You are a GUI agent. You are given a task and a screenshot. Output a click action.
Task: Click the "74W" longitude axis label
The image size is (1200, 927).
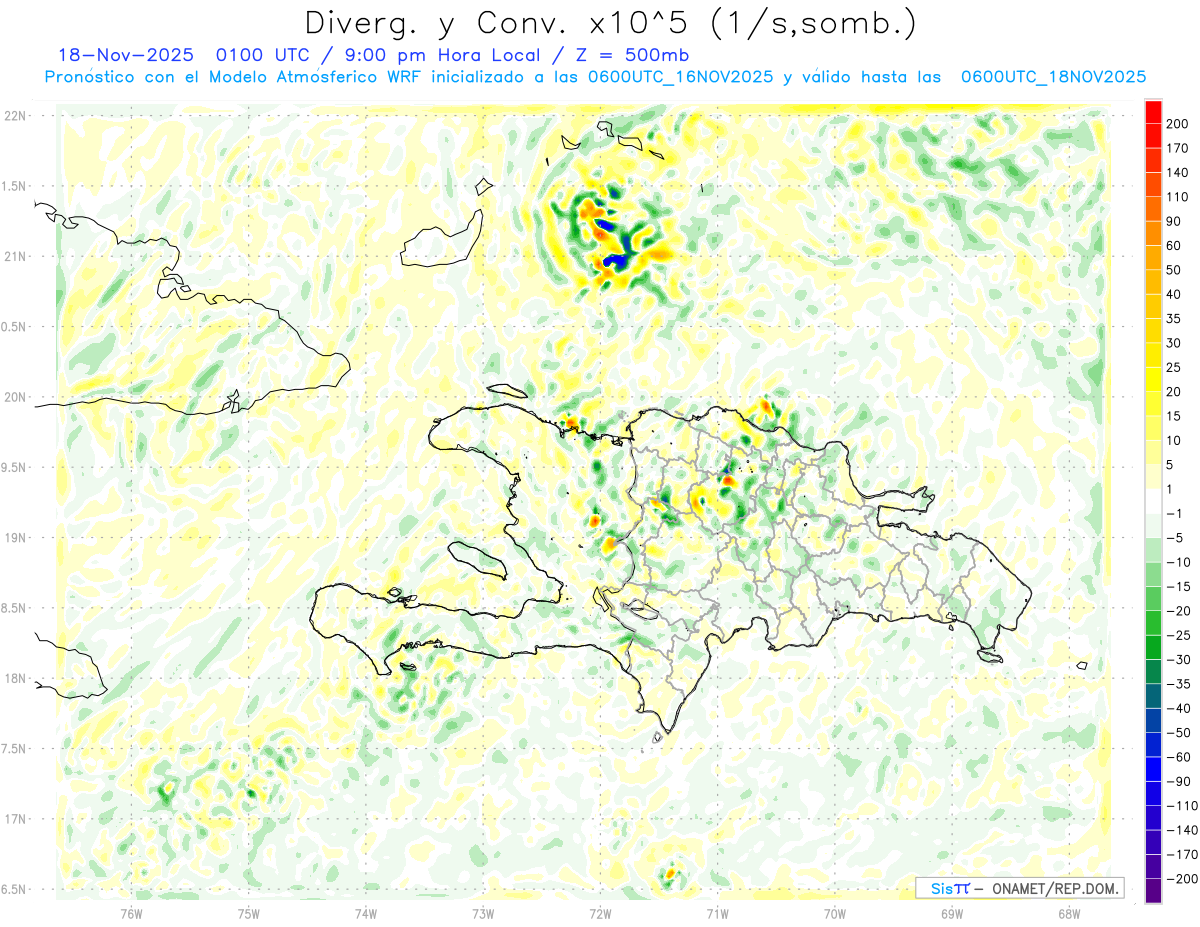tap(366, 913)
